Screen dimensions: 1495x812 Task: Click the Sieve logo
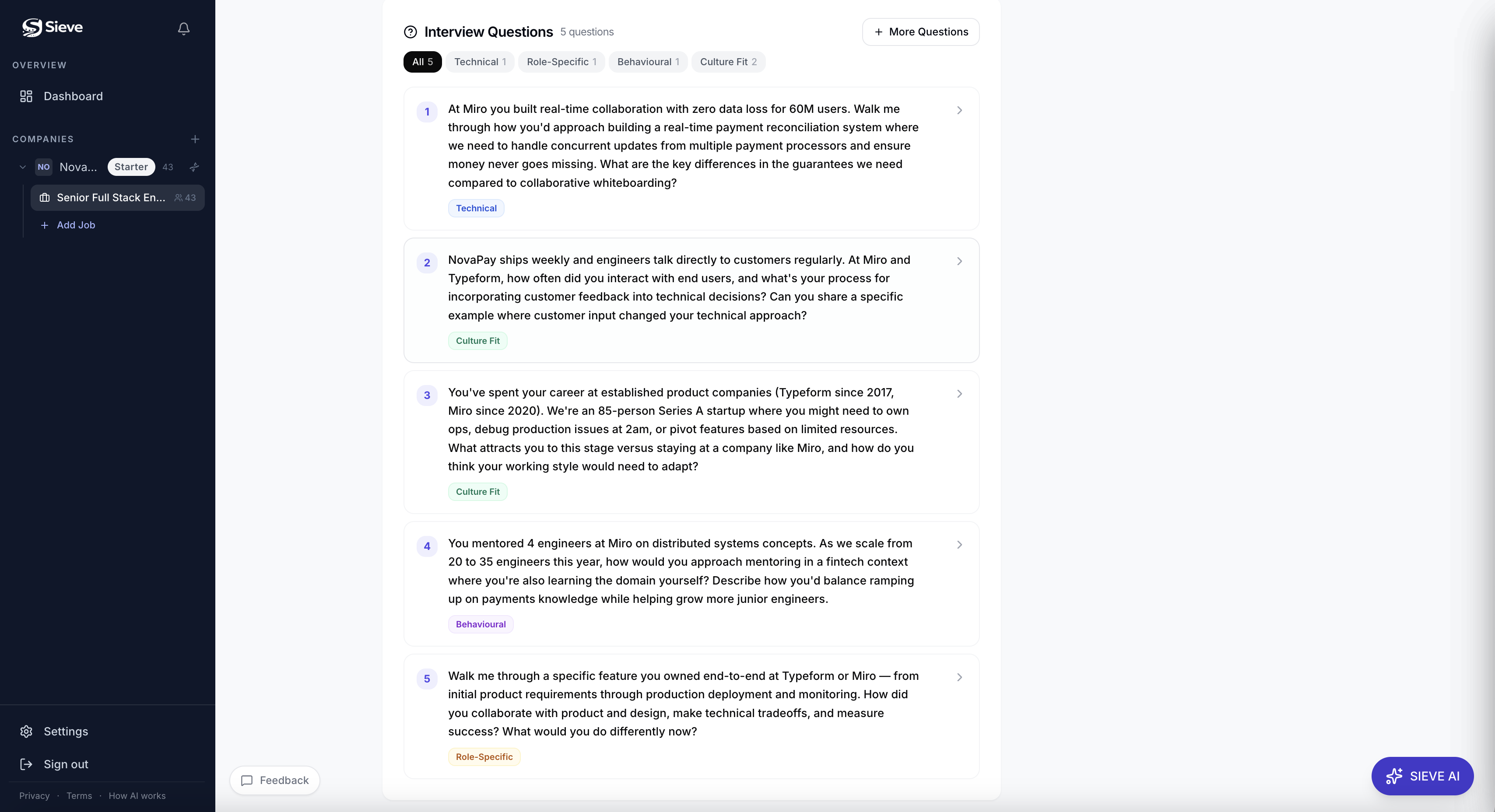(x=52, y=27)
